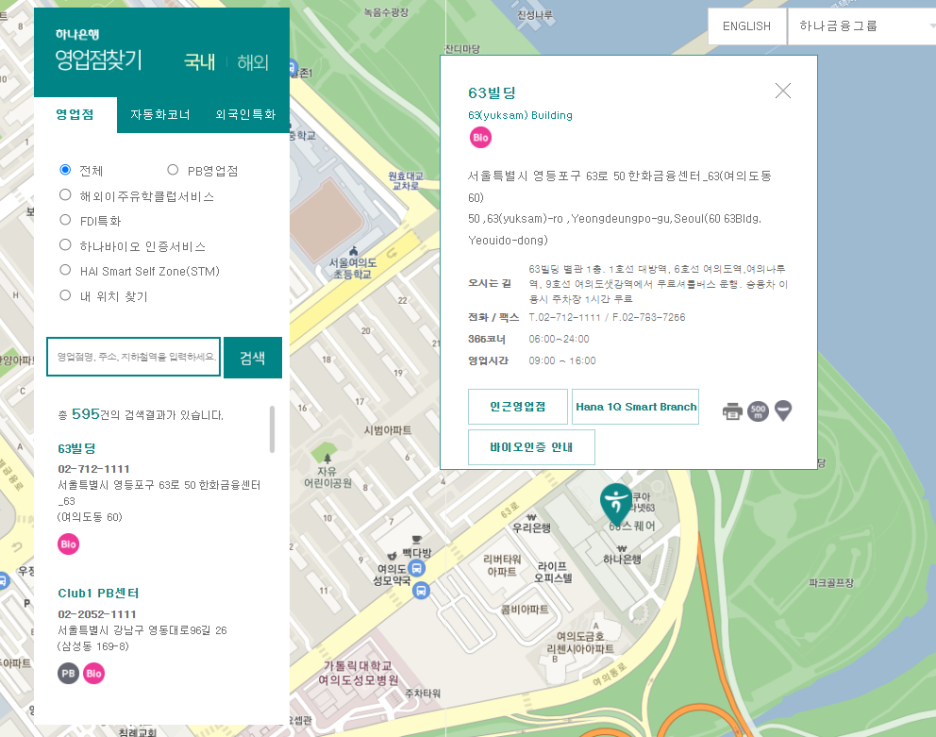936x737 pixels.
Task: Switch to the 자동화코너 tab
Action: tap(160, 115)
